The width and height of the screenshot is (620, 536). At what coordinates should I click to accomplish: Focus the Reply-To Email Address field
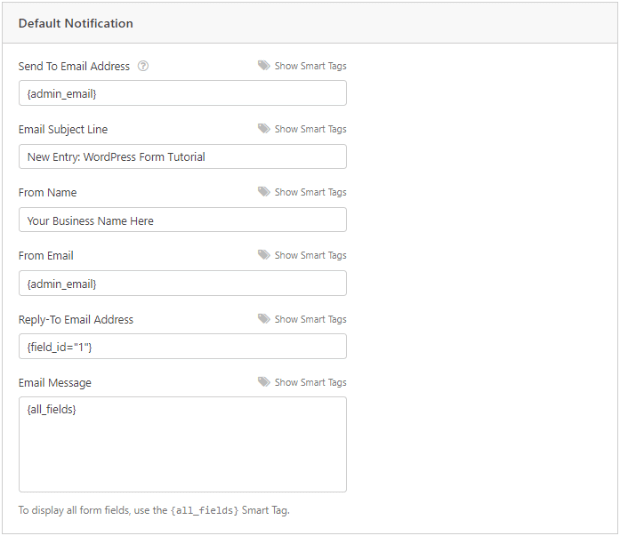183,346
